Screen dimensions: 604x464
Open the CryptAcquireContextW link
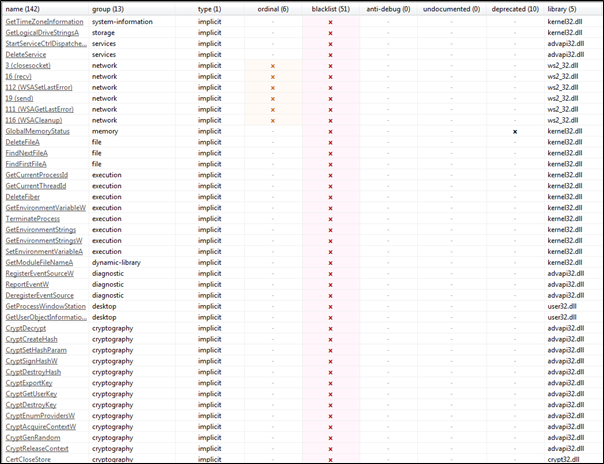coord(41,427)
